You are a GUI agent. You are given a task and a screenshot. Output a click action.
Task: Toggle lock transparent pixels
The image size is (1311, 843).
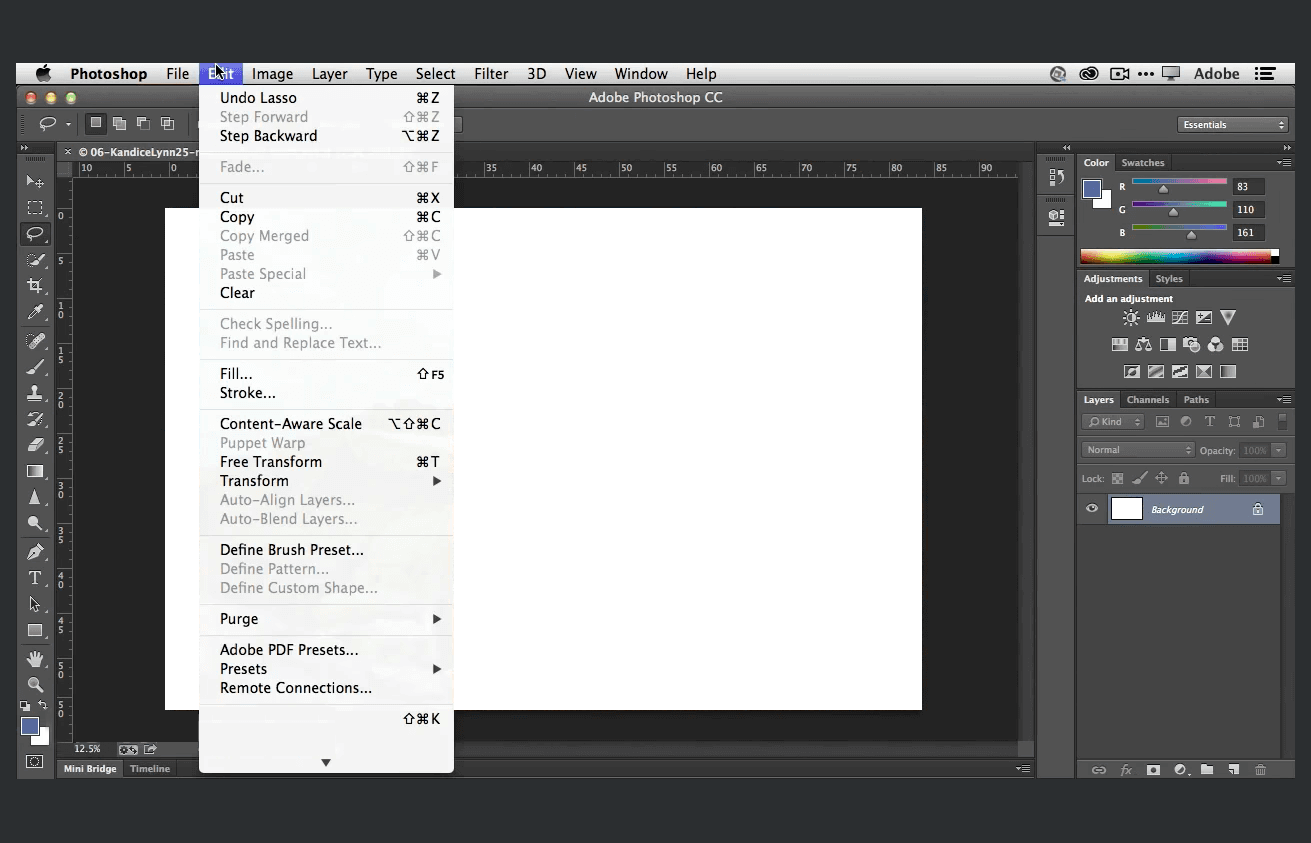[x=1118, y=479]
